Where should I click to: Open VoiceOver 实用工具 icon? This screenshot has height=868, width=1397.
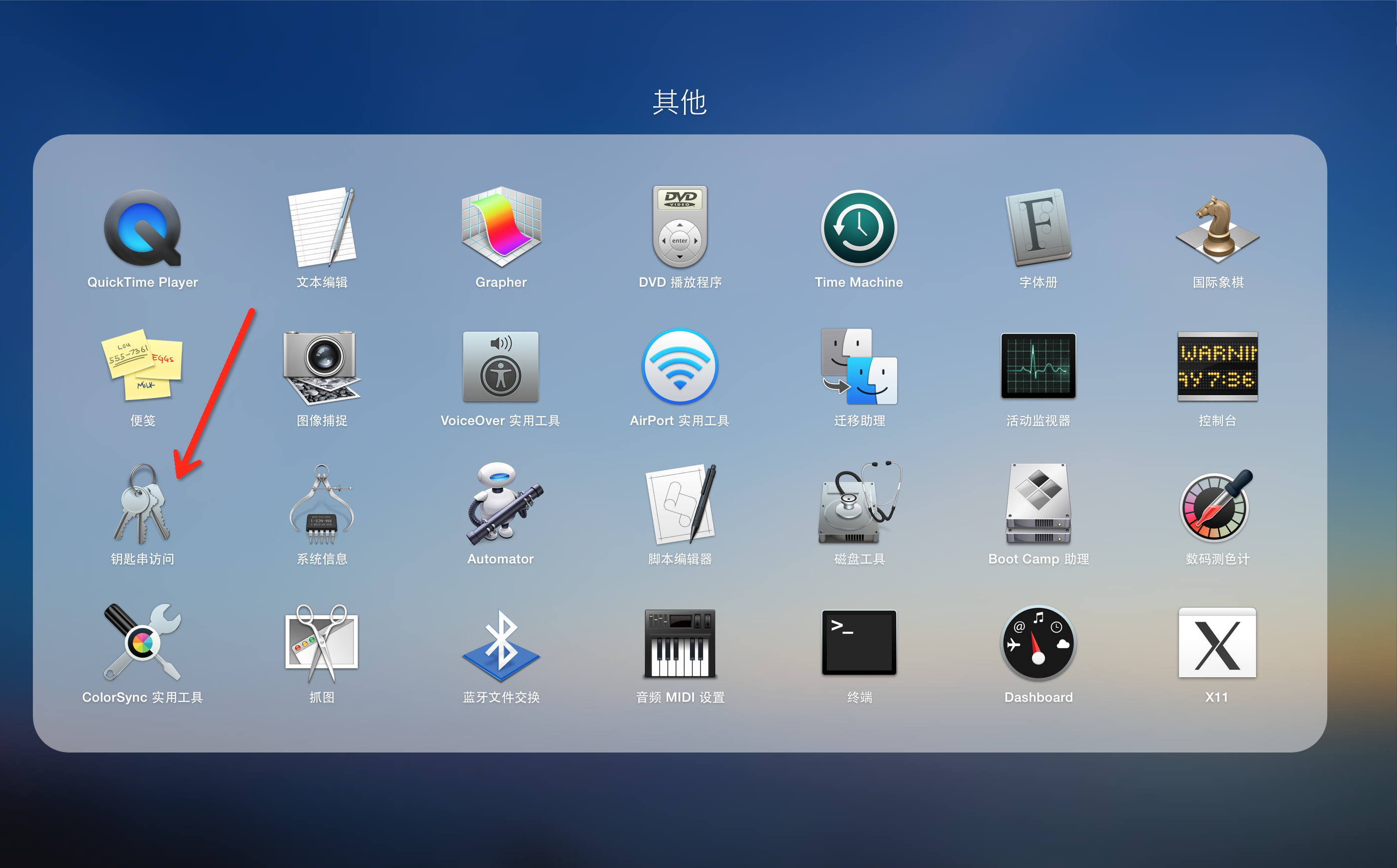(501, 367)
